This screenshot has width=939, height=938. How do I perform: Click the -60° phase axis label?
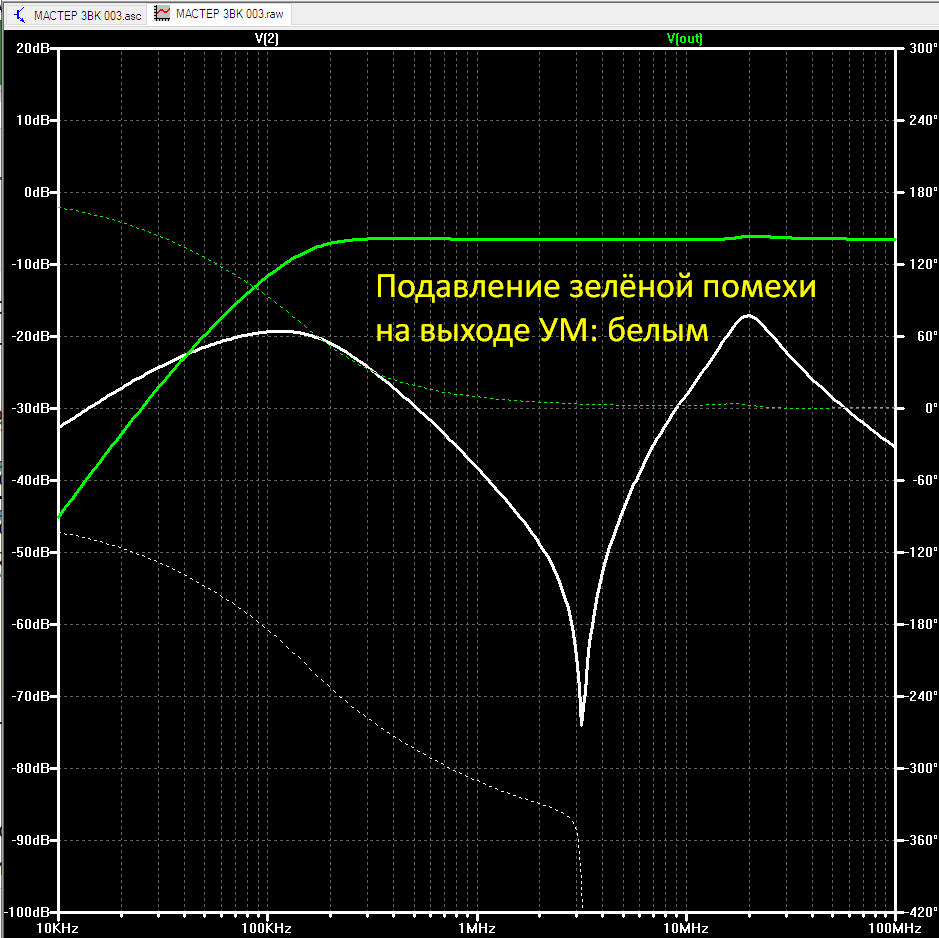click(925, 480)
